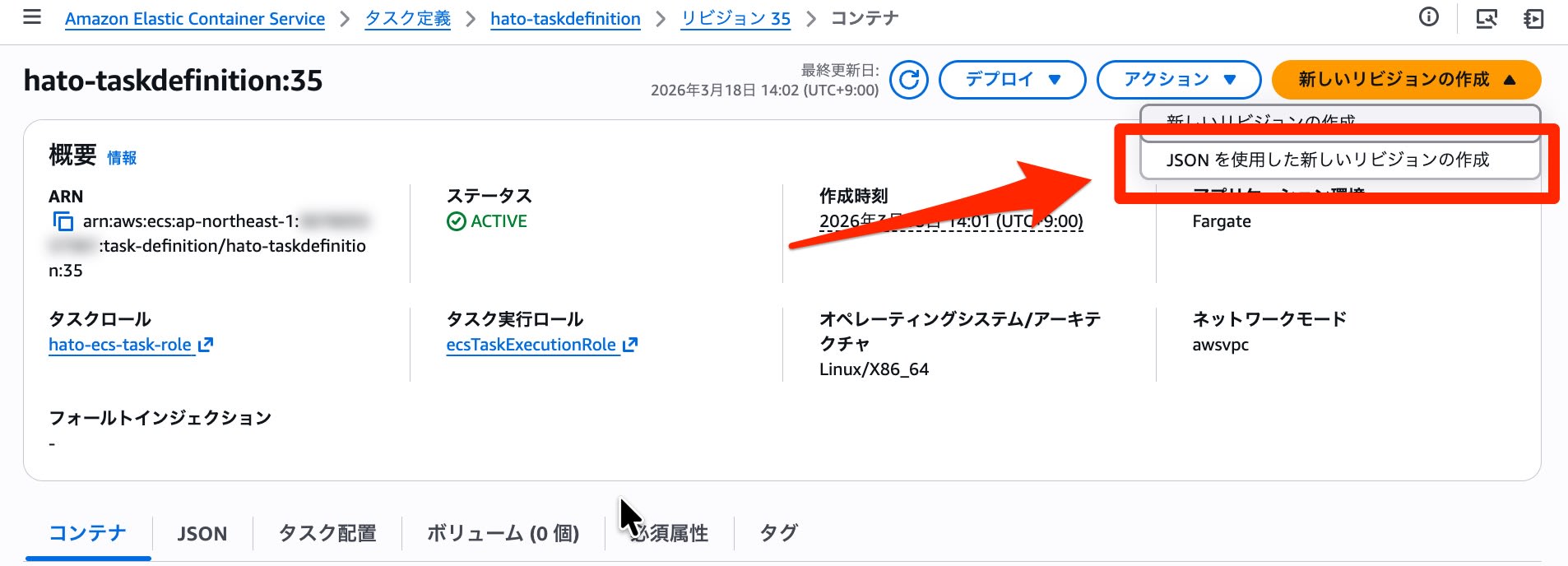
Task: Switch to the タスク配置 tab
Action: point(327,534)
